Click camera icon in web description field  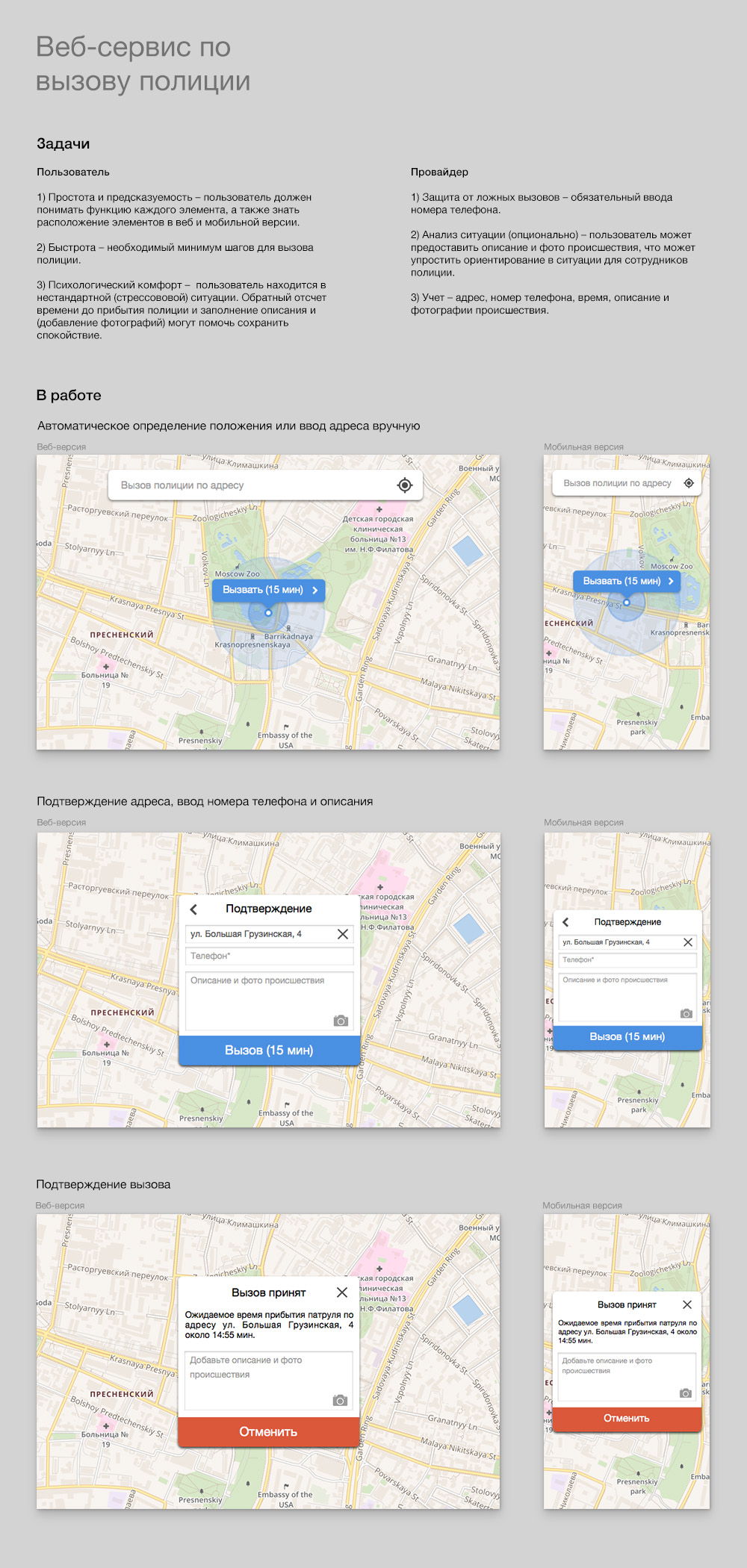pyautogui.click(x=341, y=1021)
